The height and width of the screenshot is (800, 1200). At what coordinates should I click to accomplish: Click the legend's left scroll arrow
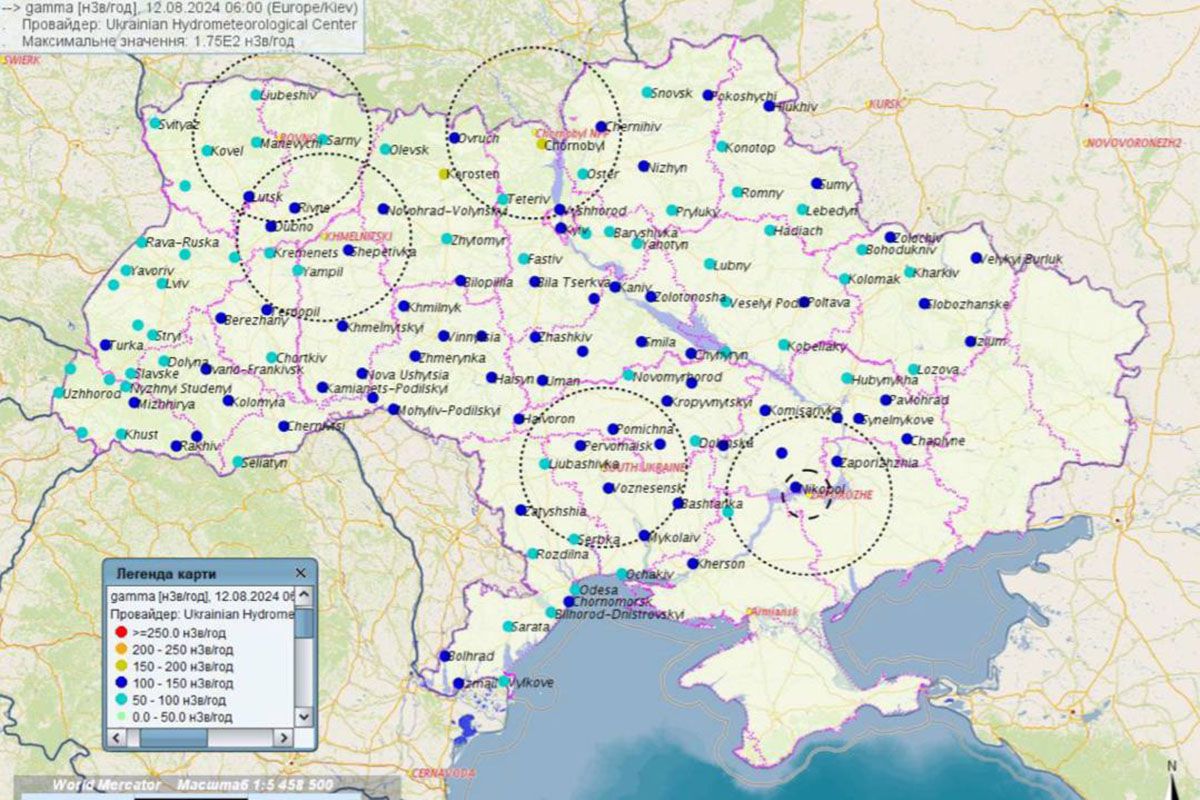[x=117, y=737]
